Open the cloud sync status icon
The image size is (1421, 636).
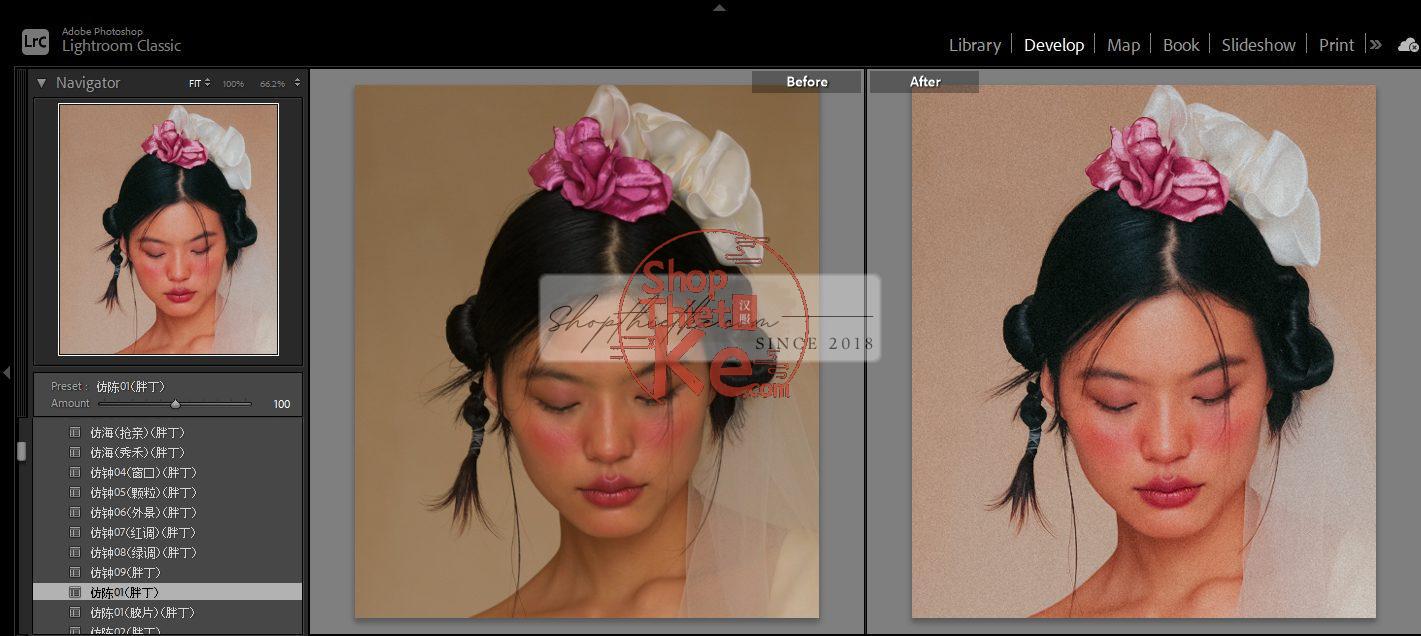pos(1408,45)
